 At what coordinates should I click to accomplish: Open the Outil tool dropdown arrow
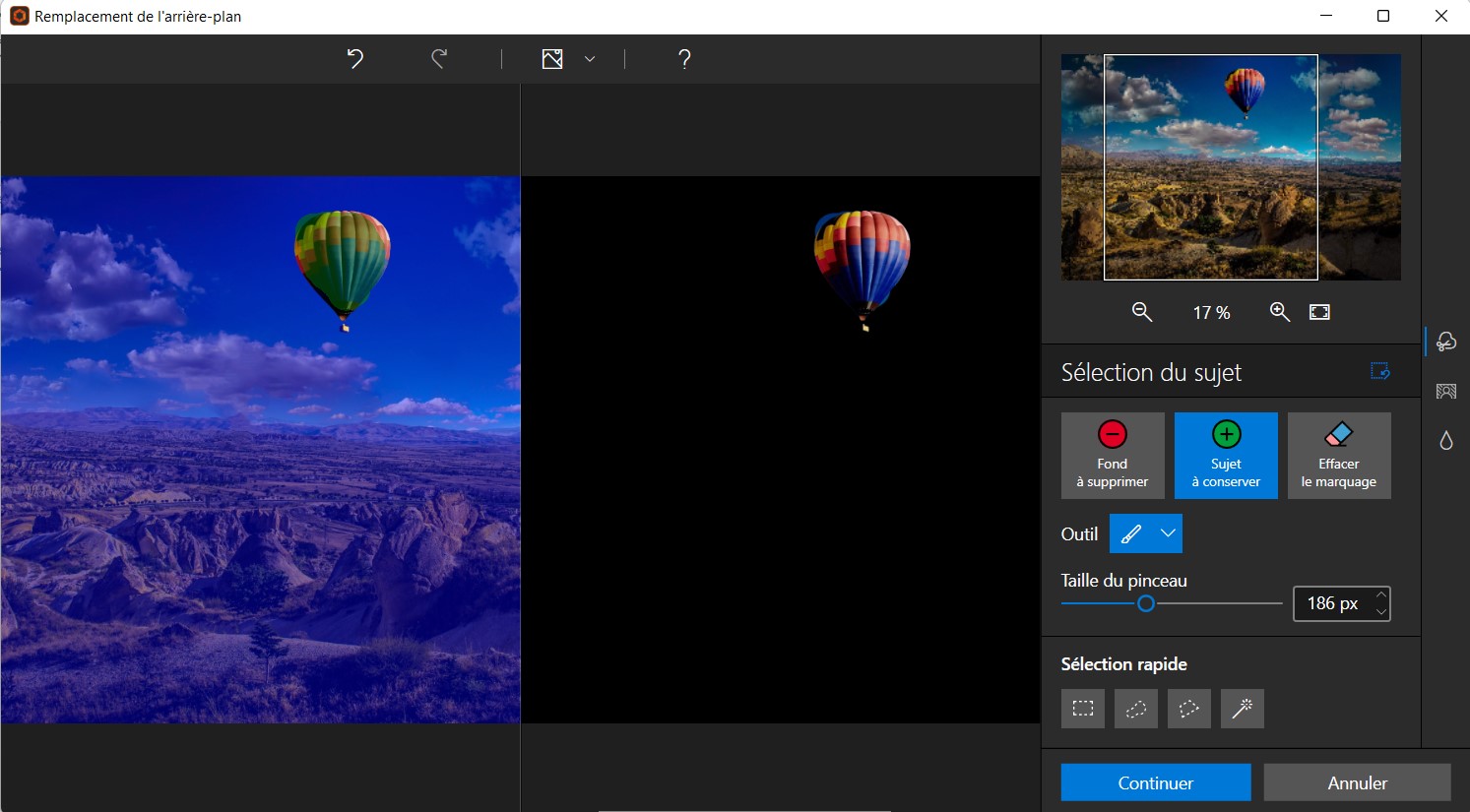(1169, 533)
